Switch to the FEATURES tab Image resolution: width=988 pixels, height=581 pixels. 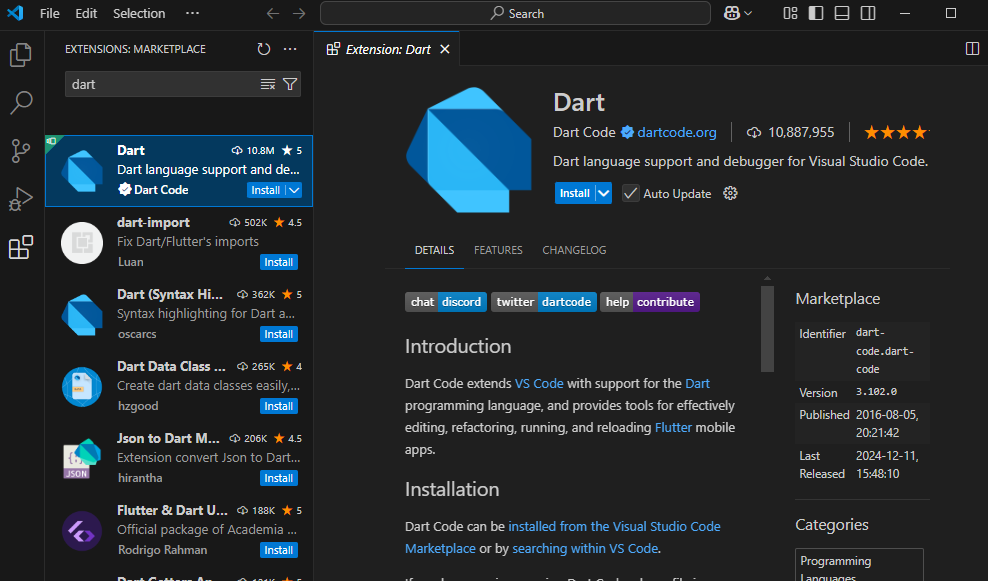point(498,250)
